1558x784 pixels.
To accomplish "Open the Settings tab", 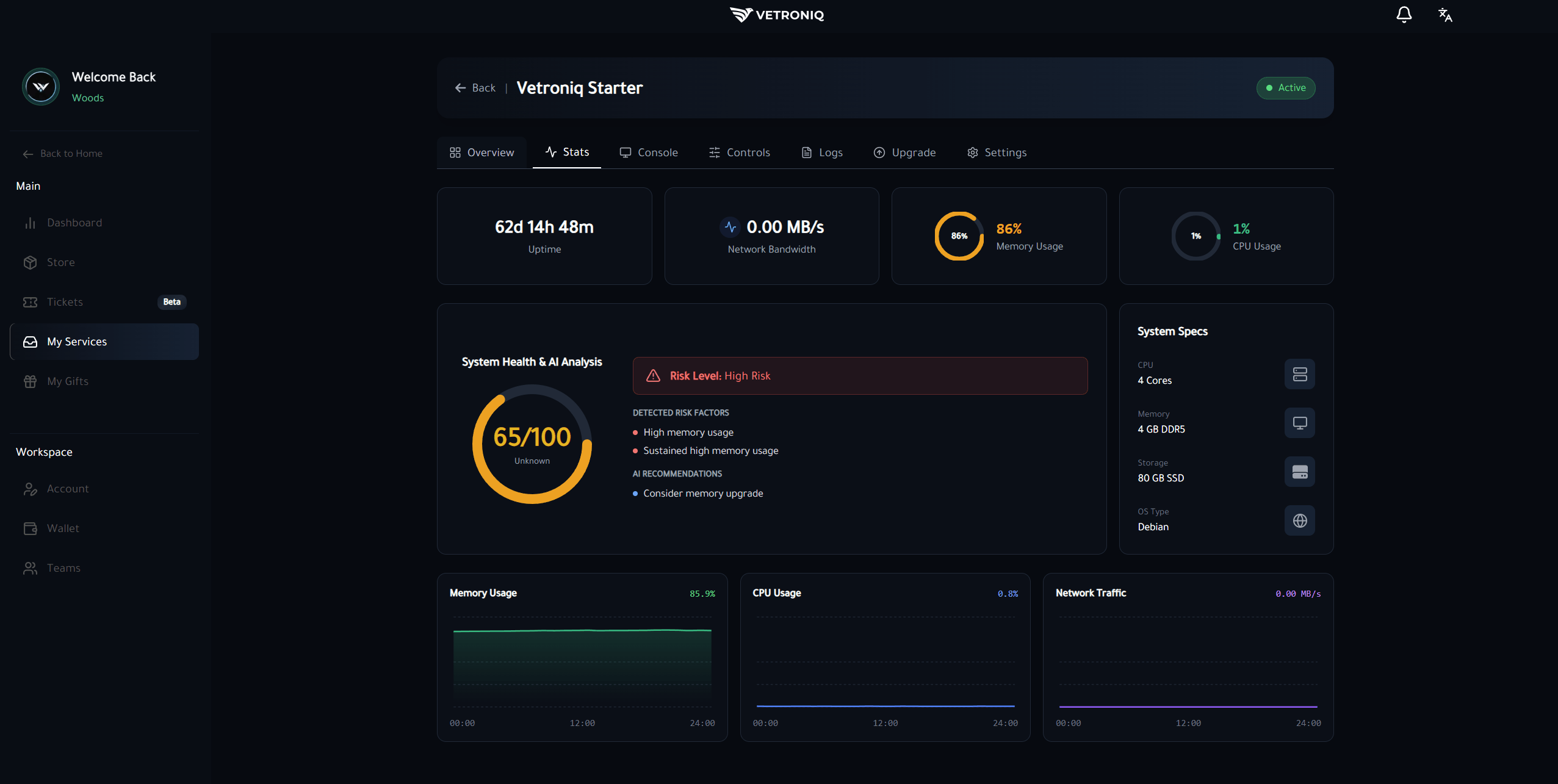I will (x=997, y=153).
